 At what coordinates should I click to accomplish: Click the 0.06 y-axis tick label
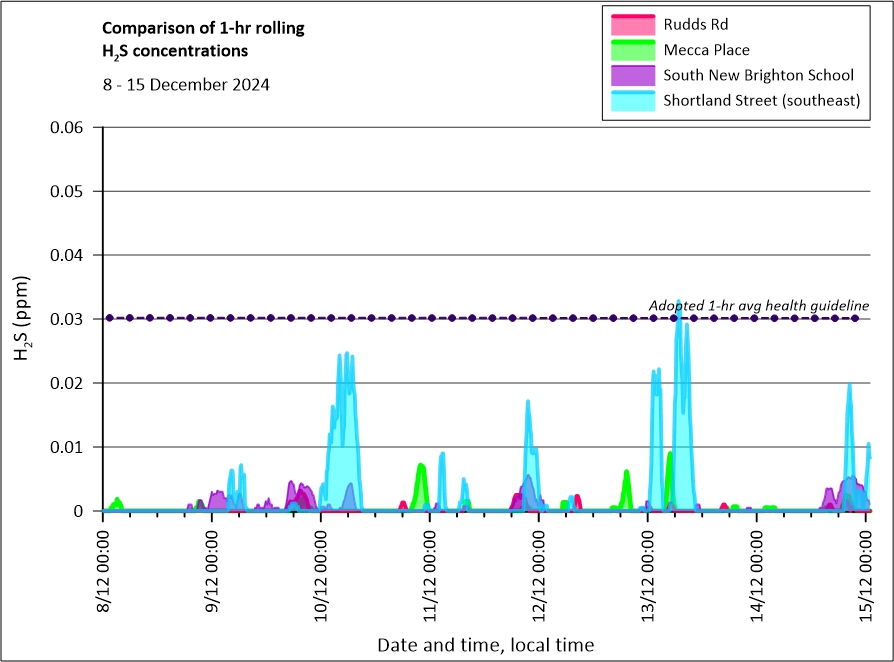[x=69, y=127]
